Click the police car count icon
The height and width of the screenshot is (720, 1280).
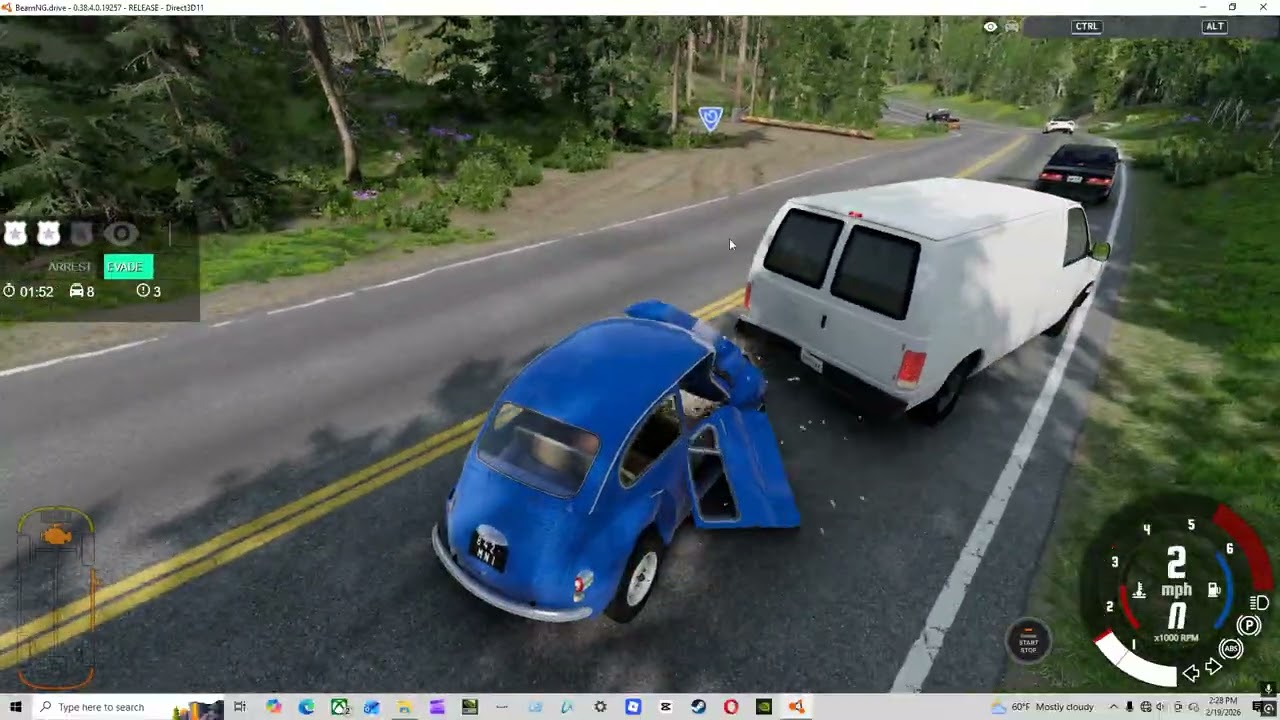[76, 291]
